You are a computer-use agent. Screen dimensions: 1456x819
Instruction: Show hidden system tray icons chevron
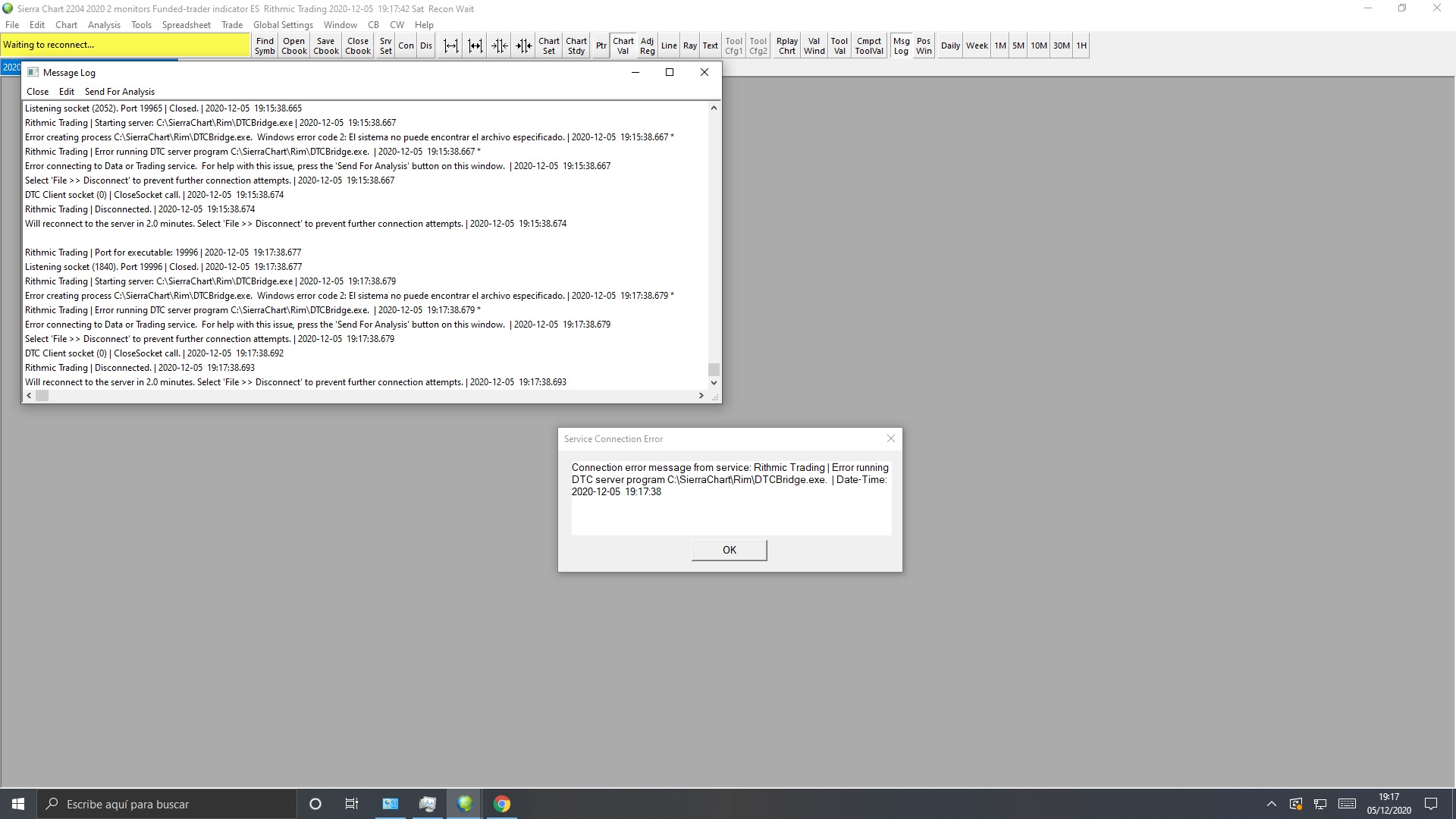(1272, 804)
